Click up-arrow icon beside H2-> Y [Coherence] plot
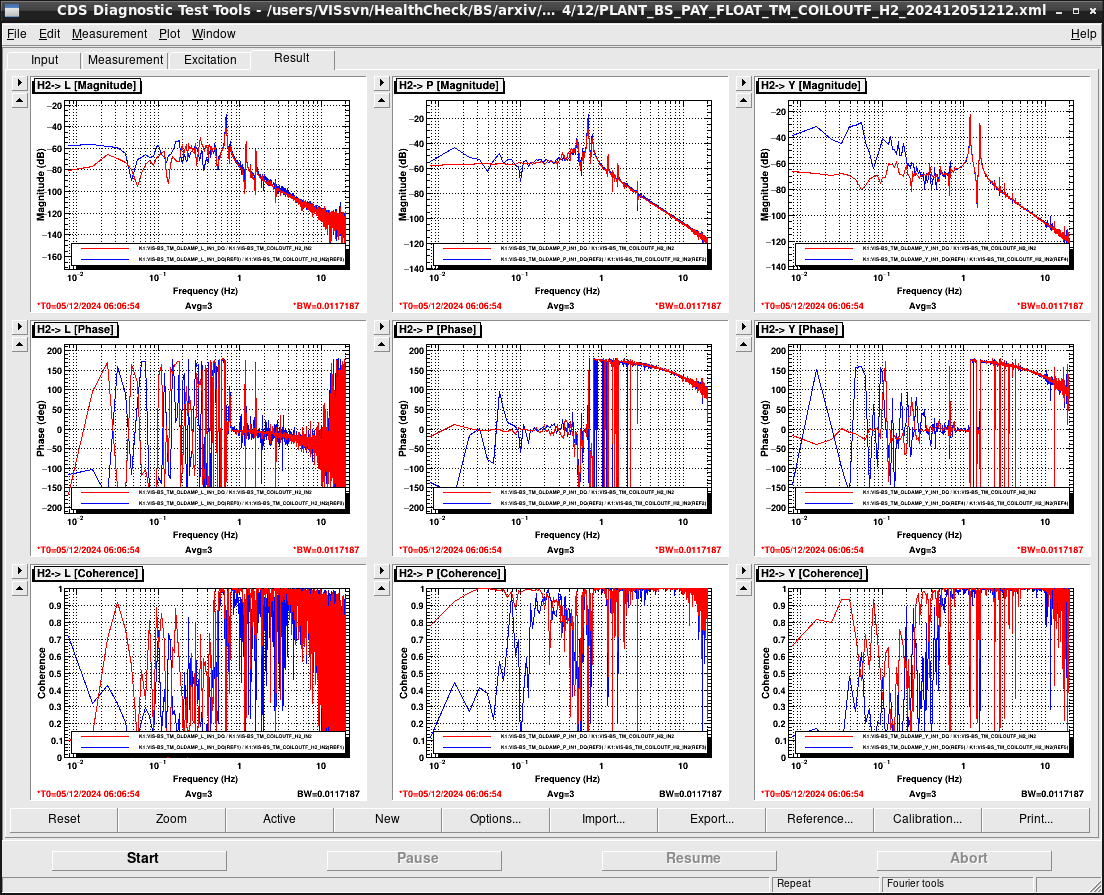The width and height of the screenshot is (1104, 895). click(x=744, y=589)
